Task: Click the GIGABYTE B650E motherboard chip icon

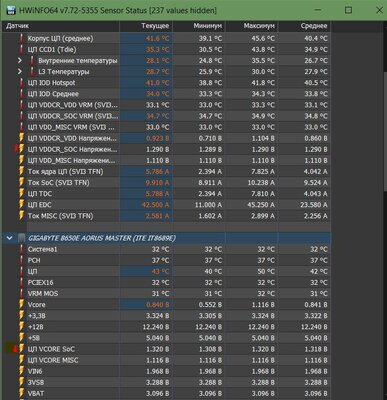Action: click(x=21, y=238)
